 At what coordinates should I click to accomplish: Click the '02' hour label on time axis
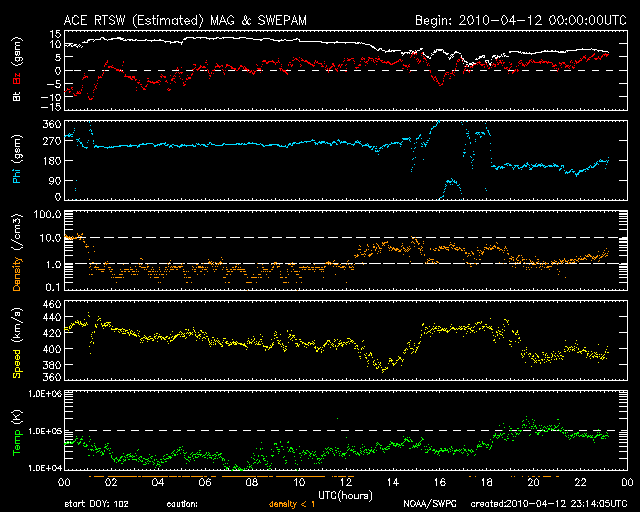pos(111,483)
